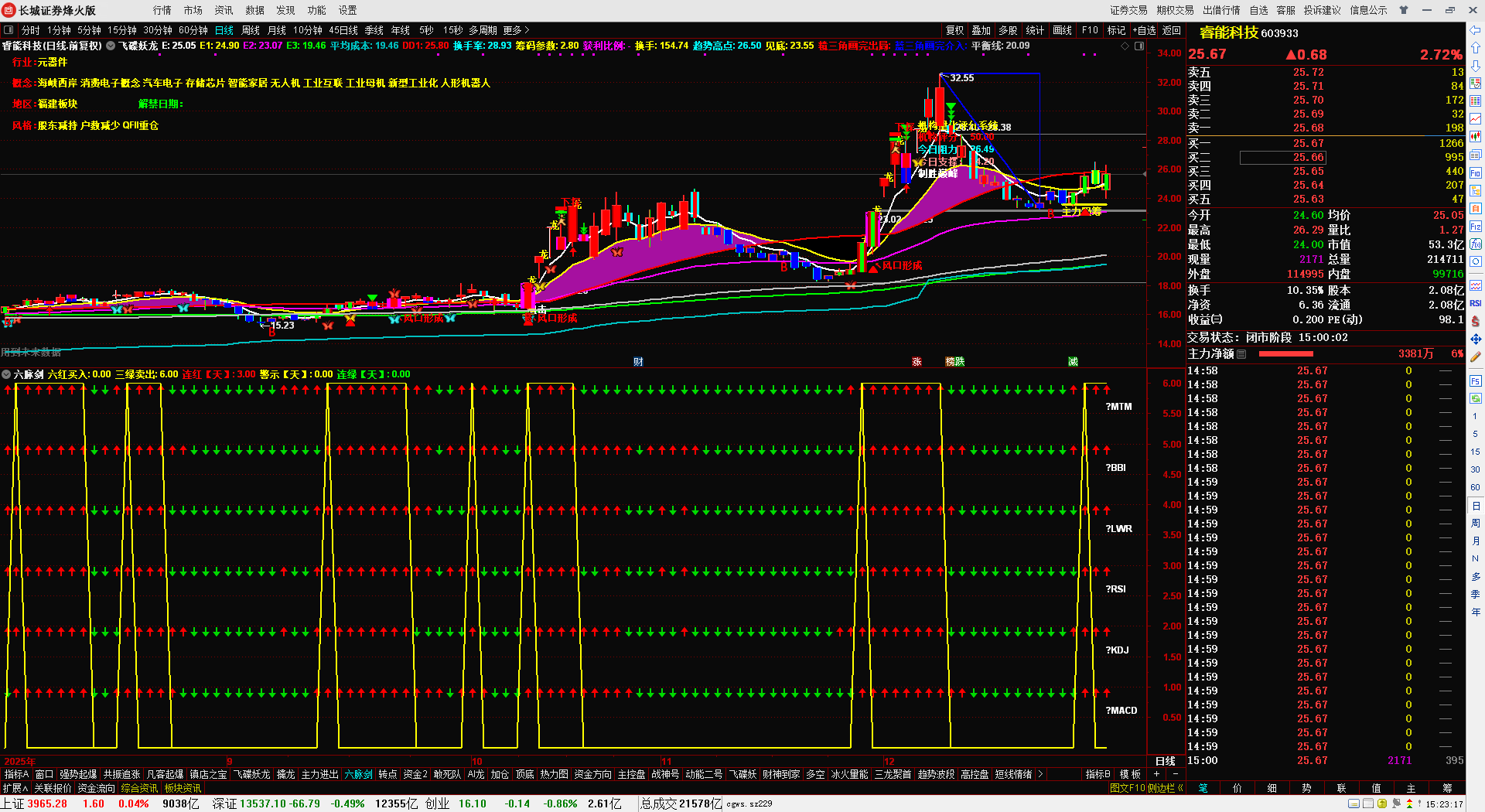Open the 行情 menu
The image size is (1485, 812).
point(162,10)
